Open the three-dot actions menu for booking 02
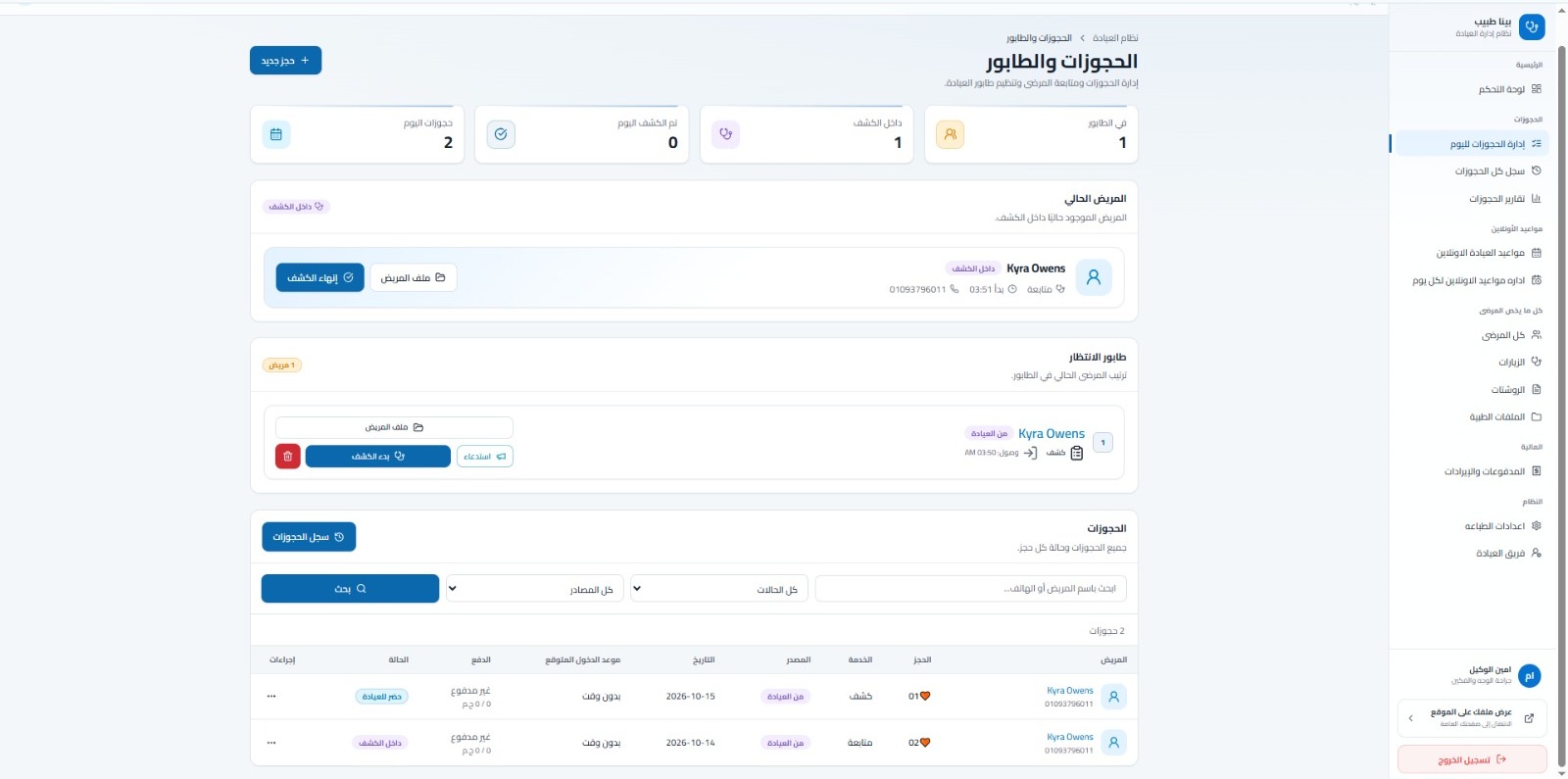 [271, 743]
